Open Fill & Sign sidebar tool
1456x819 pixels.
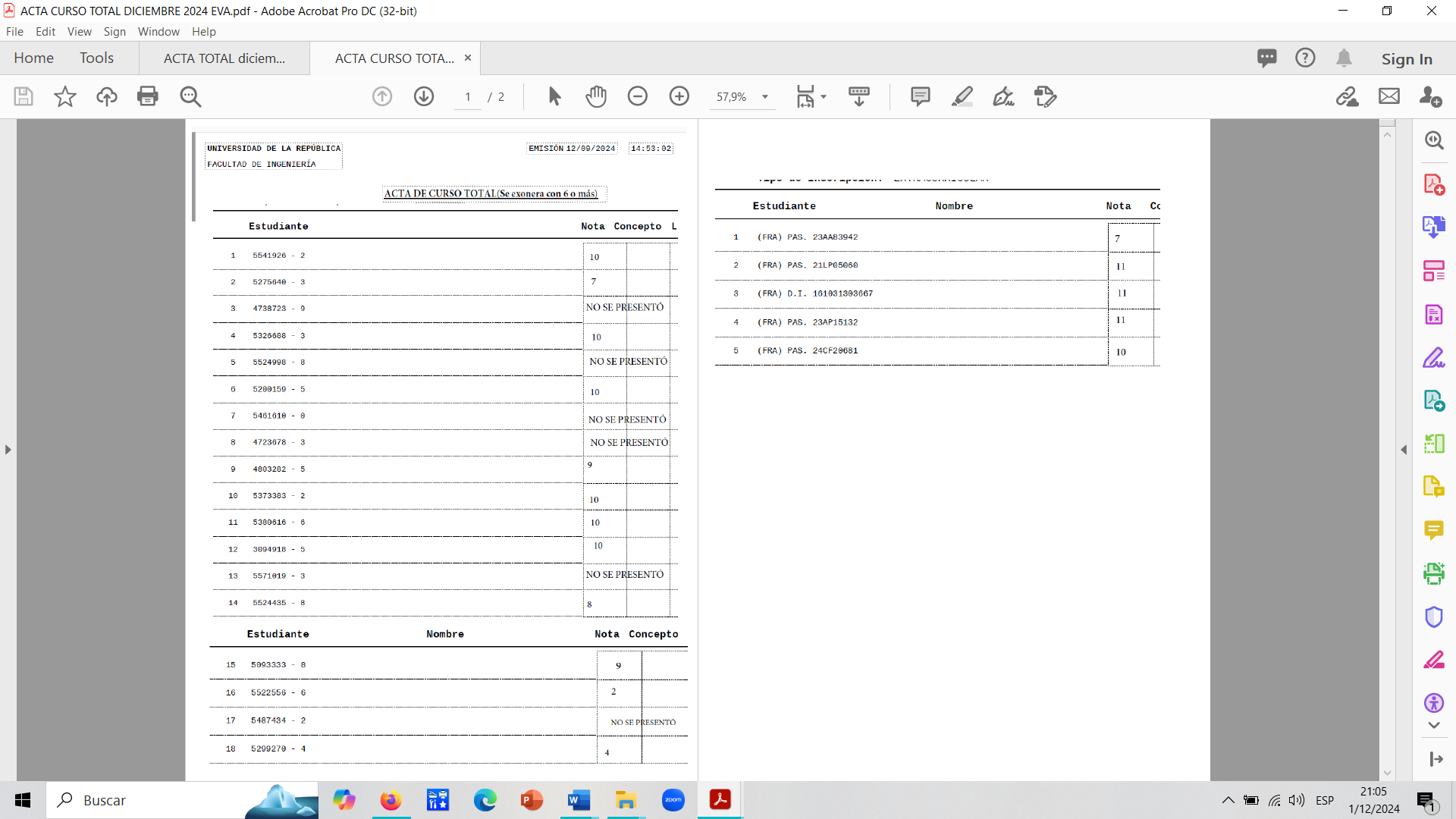[1434, 357]
